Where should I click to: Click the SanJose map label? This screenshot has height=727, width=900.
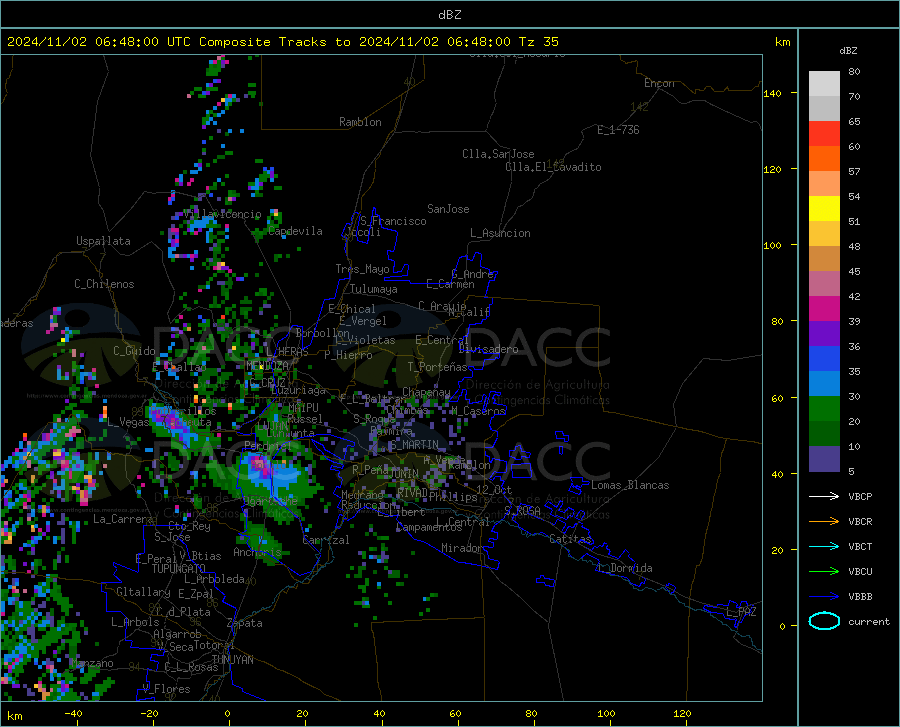pos(448,209)
